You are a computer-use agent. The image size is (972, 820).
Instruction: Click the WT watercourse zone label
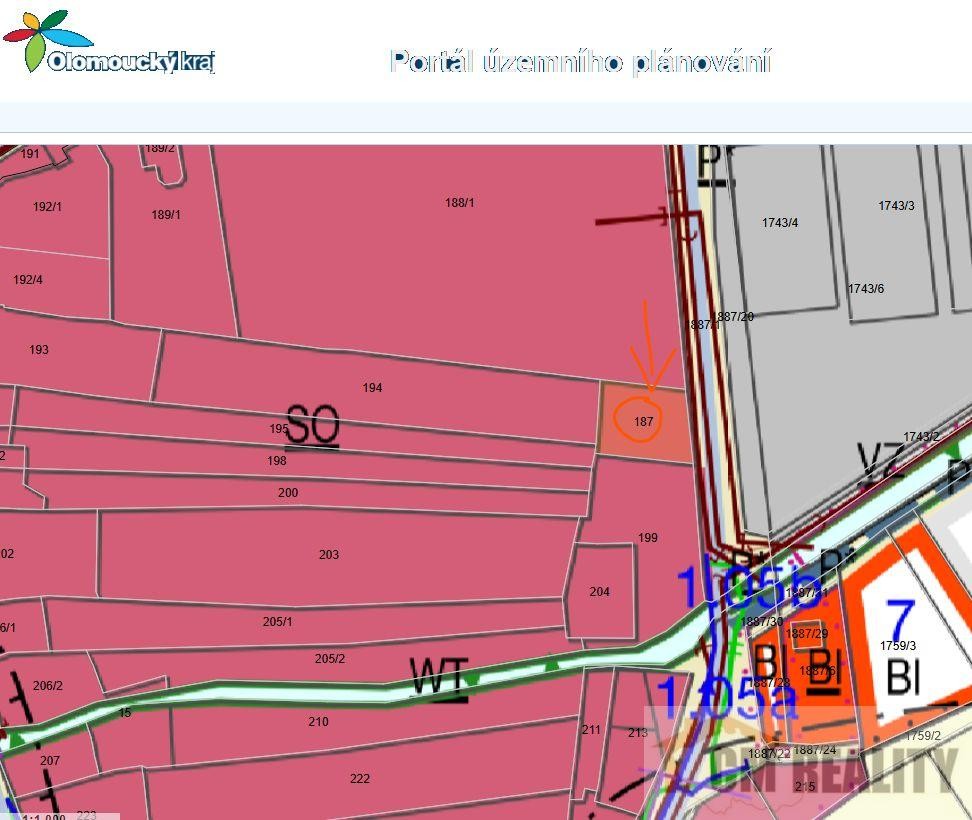pyautogui.click(x=439, y=680)
